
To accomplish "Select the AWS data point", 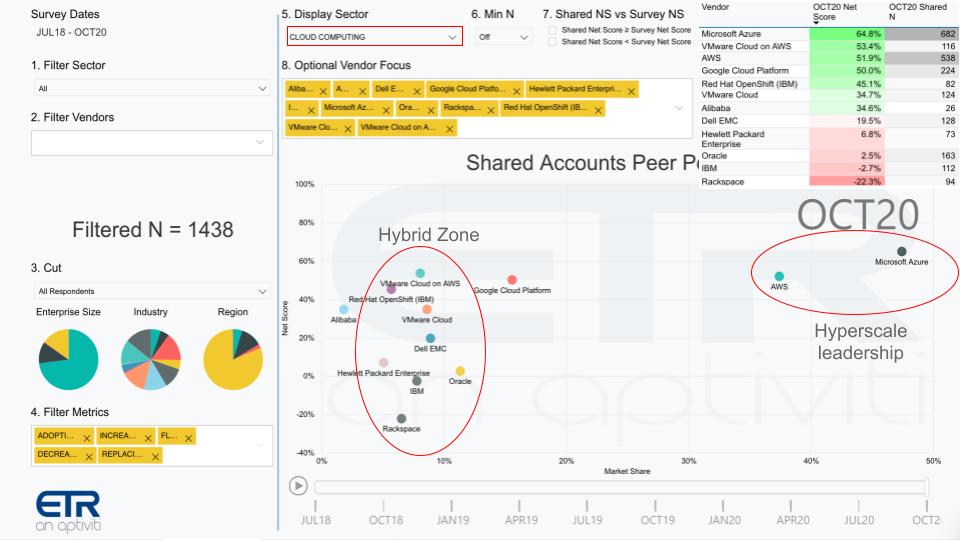I will tap(779, 276).
